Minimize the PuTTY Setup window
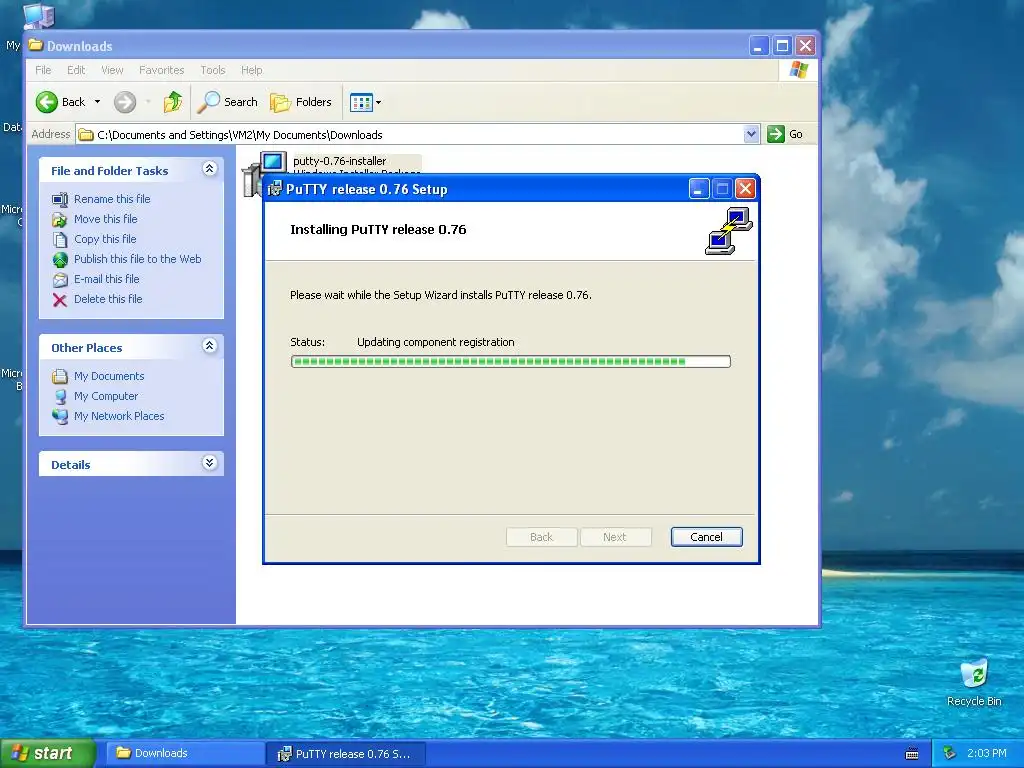The width and height of the screenshot is (1024, 768). click(x=699, y=189)
